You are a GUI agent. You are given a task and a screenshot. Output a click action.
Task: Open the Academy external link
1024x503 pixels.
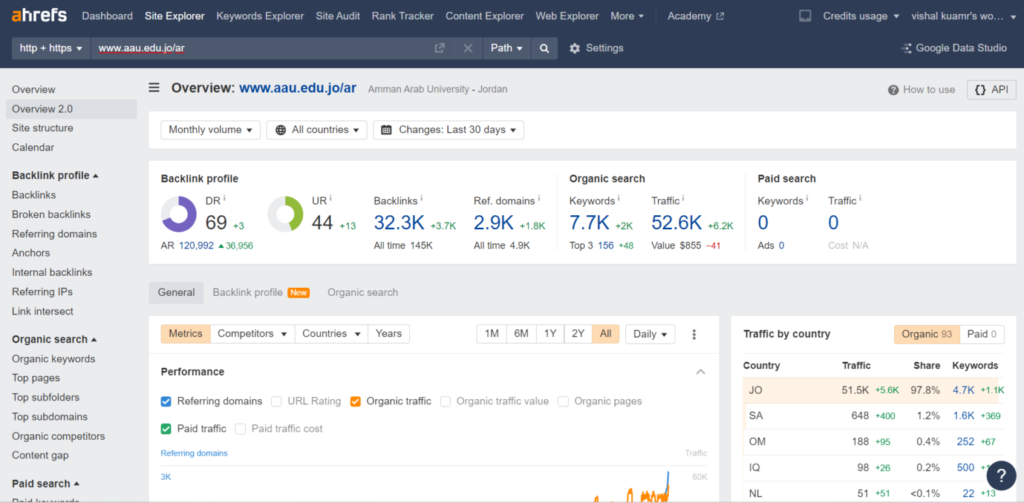[696, 16]
